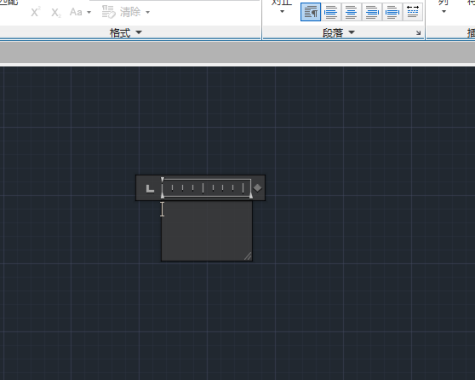The image size is (475, 380).
Task: Set a tab stop on the text ruler
Action: [x=207, y=188]
